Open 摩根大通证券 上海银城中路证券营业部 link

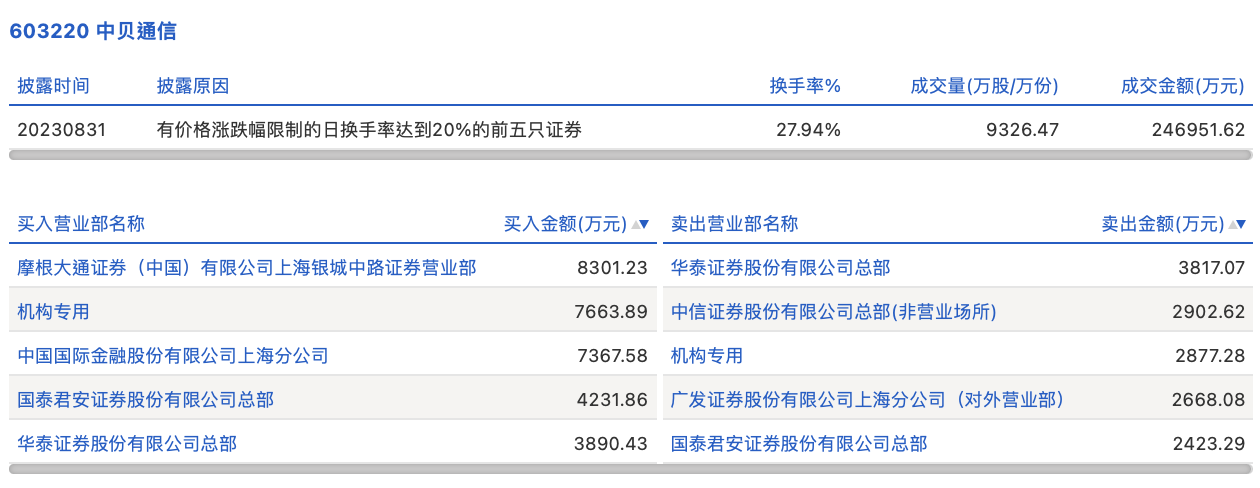coord(247,268)
